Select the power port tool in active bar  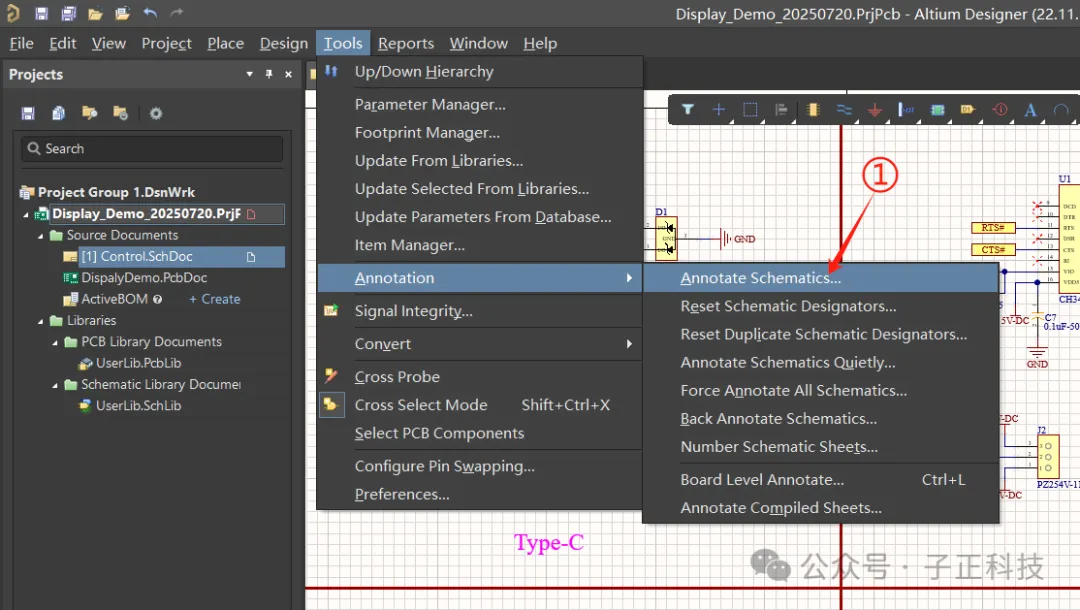point(875,109)
